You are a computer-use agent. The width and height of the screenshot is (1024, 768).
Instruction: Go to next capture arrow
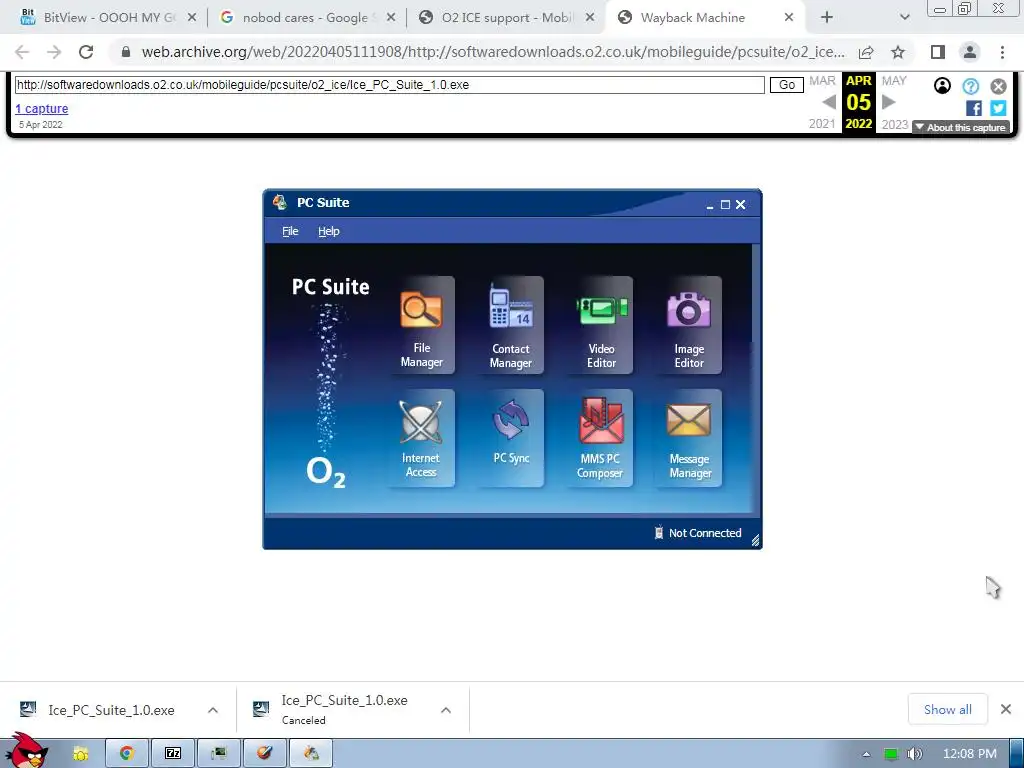(888, 102)
